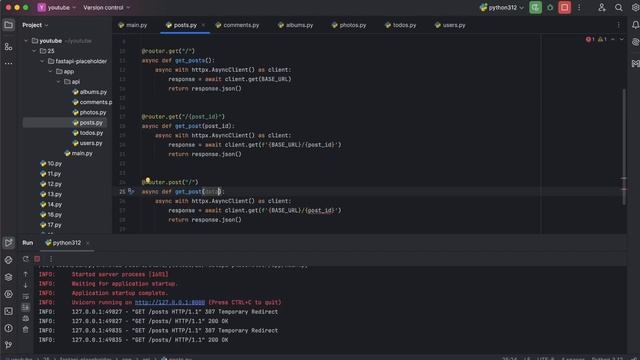Collapse the fastapi-placeholder folder
The image size is (640, 360).
pyautogui.click(x=42, y=61)
